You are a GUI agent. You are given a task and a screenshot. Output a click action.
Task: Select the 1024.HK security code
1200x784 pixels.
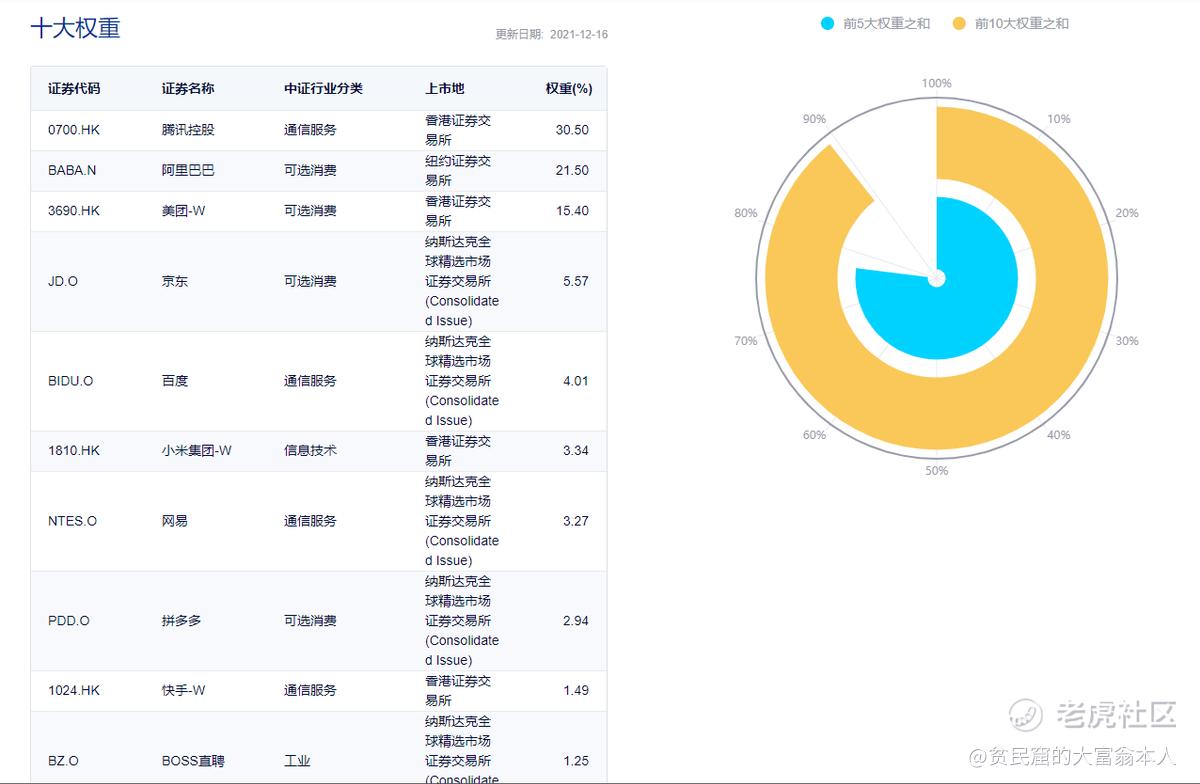tap(74, 690)
